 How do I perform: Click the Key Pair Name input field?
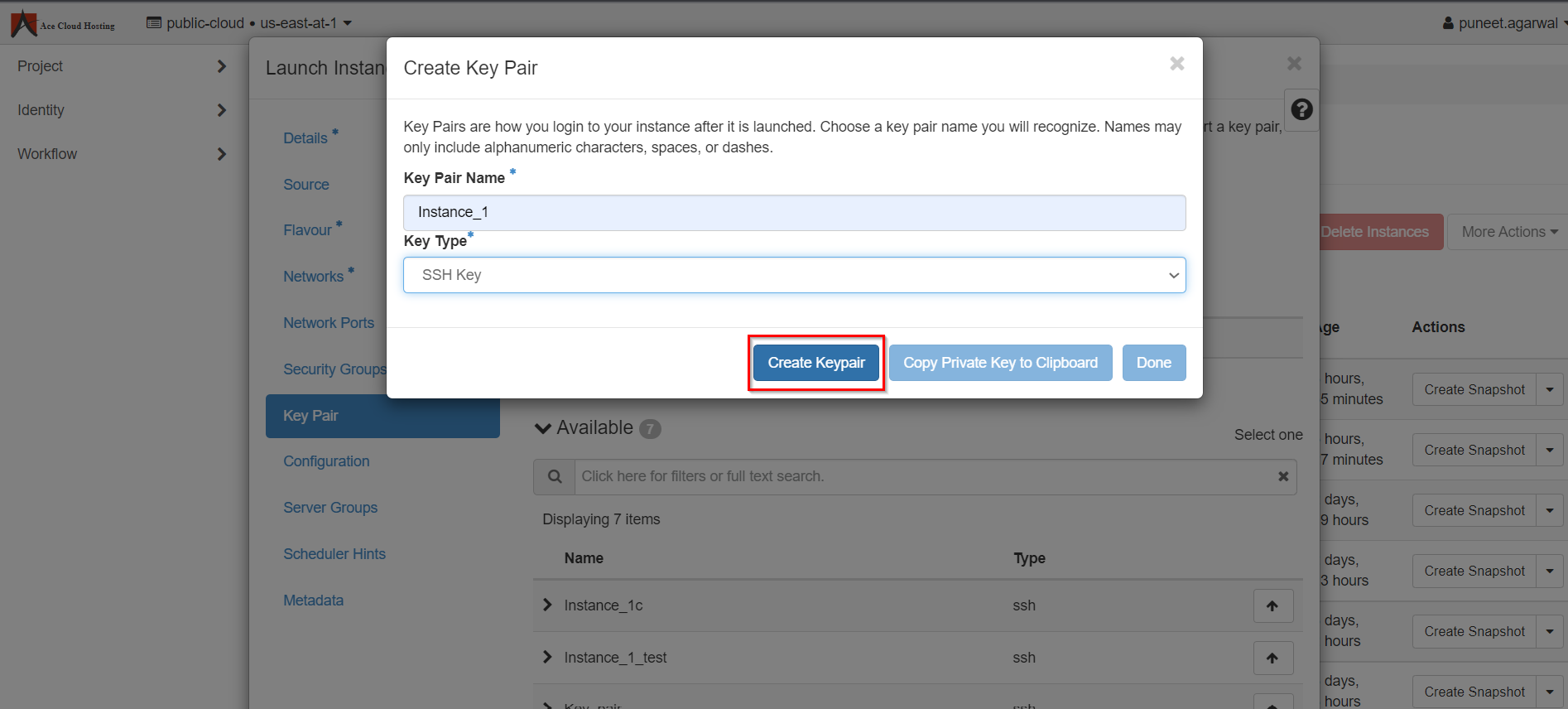[x=794, y=213]
